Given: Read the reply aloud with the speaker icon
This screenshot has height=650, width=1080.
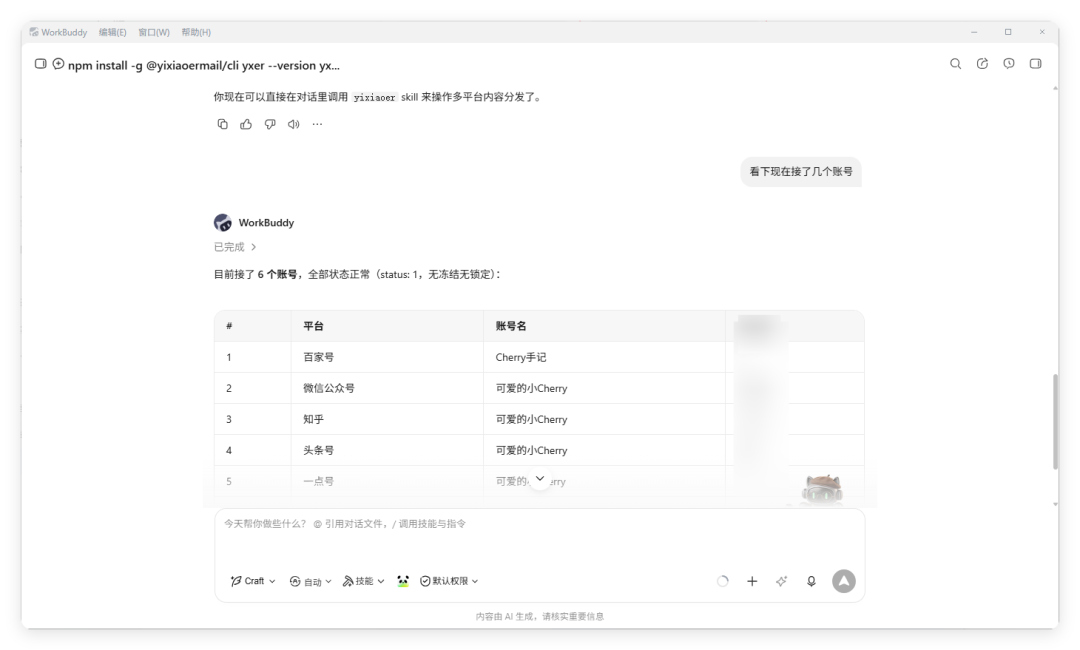Looking at the screenshot, I should click(x=293, y=125).
